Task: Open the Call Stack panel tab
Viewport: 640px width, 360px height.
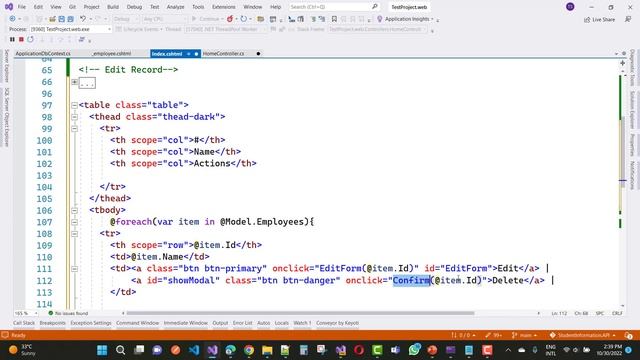Action: pos(24,323)
